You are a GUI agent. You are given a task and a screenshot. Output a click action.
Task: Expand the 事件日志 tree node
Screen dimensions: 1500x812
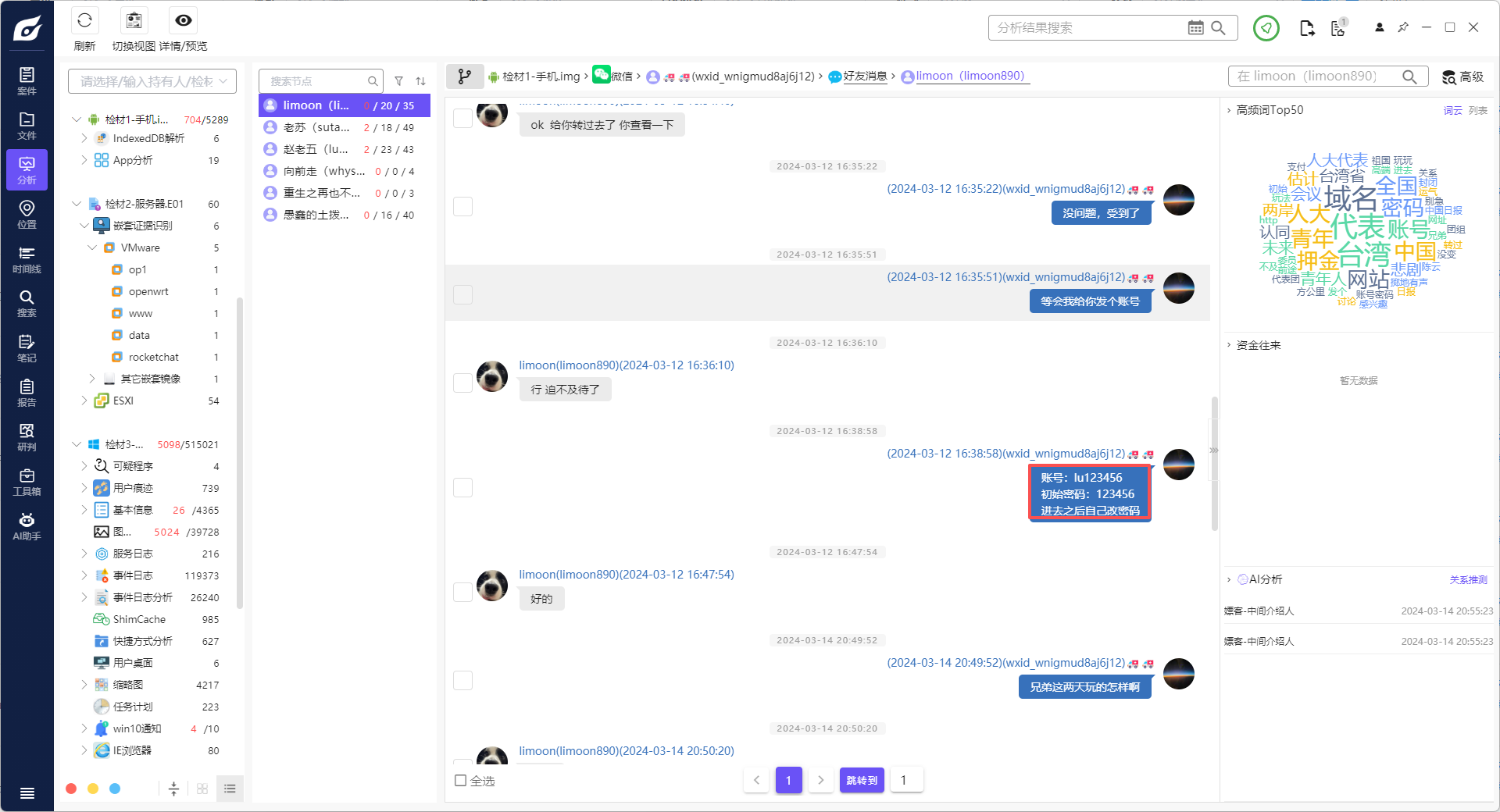[84, 575]
